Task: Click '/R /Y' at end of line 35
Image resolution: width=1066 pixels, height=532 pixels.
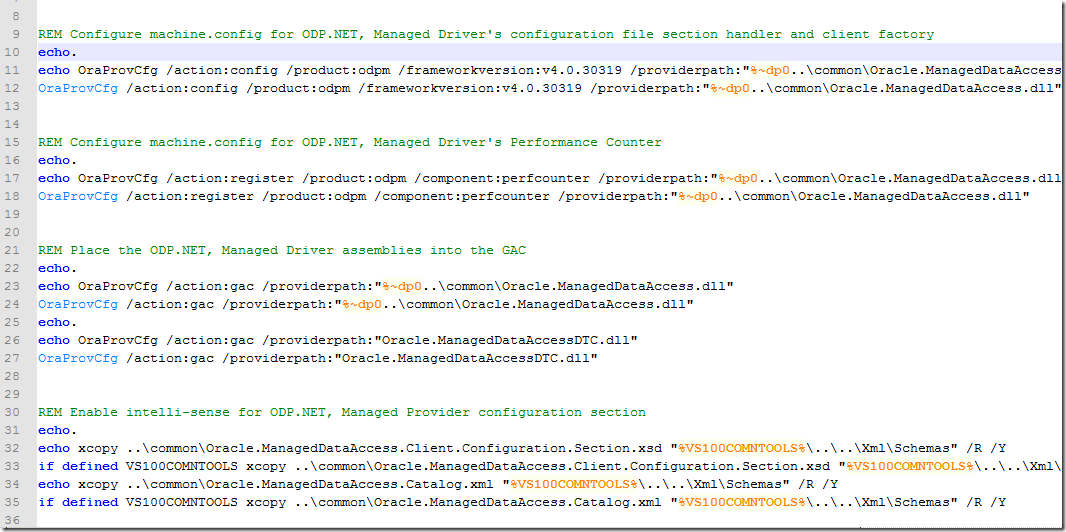Action: (x=986, y=502)
